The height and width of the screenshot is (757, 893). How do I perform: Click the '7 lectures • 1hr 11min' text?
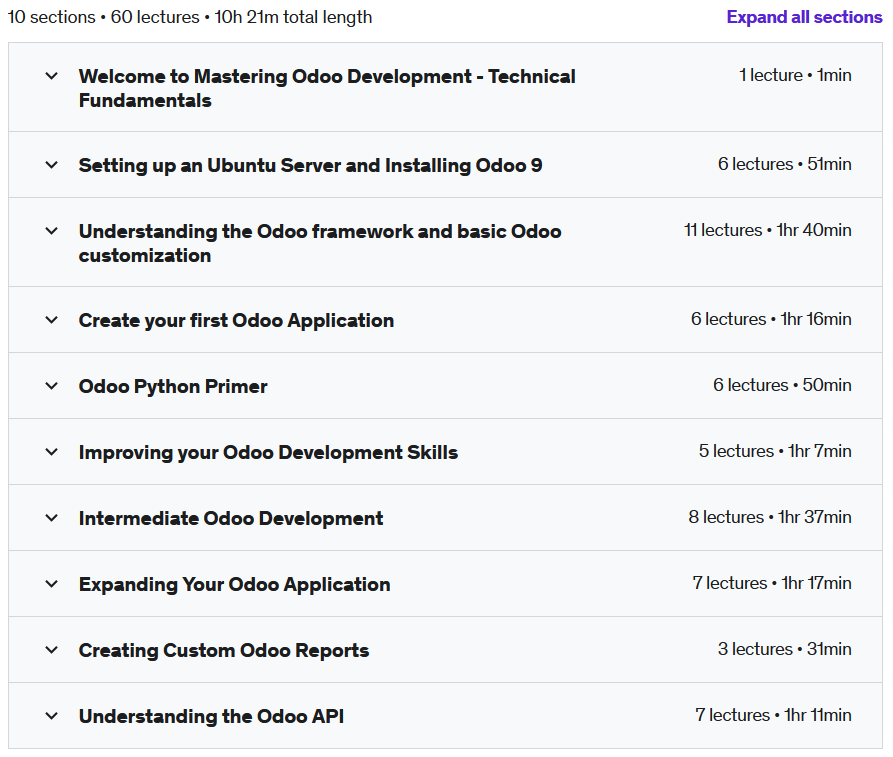point(773,715)
